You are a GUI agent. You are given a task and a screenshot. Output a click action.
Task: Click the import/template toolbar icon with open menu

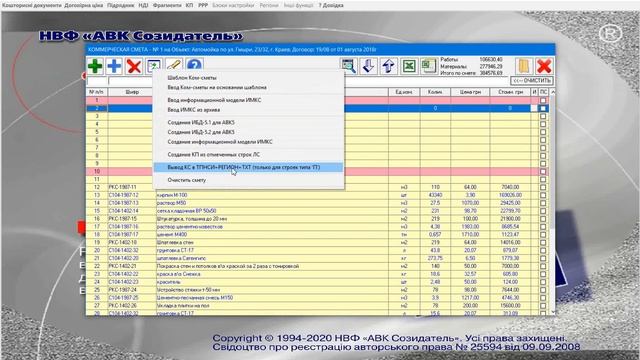pyautogui.click(x=154, y=65)
